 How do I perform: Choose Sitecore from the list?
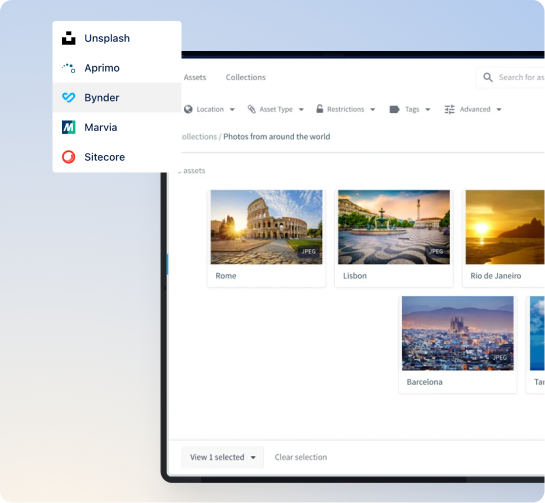(x=117, y=157)
